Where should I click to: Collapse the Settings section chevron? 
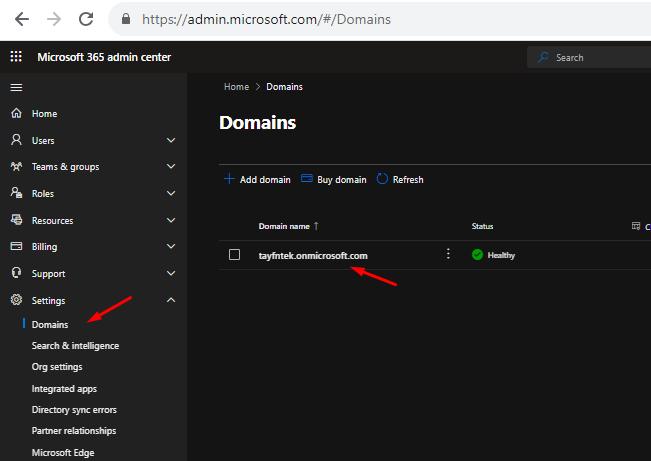(x=171, y=300)
